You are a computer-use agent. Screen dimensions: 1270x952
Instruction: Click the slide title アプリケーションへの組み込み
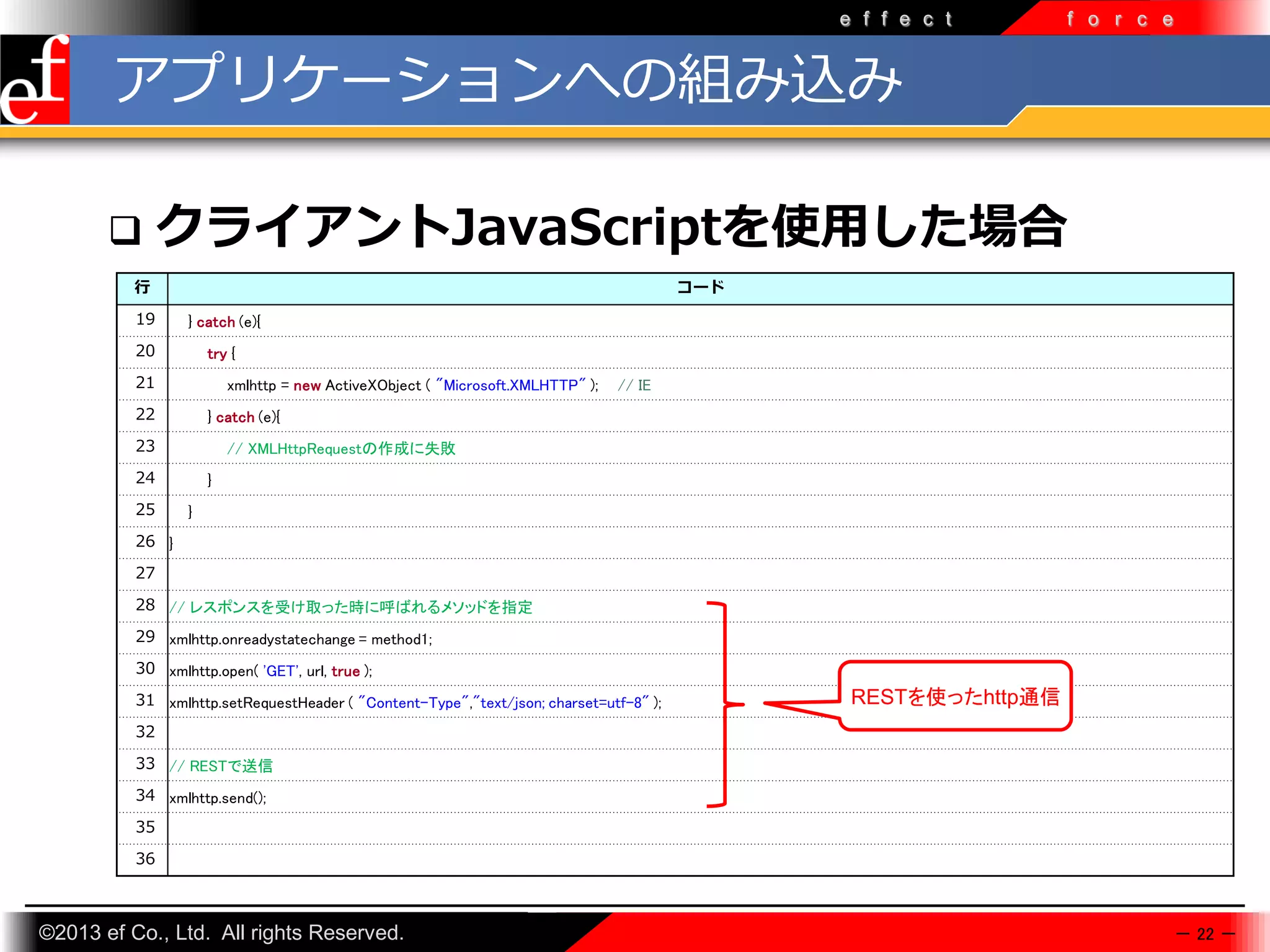tap(508, 79)
